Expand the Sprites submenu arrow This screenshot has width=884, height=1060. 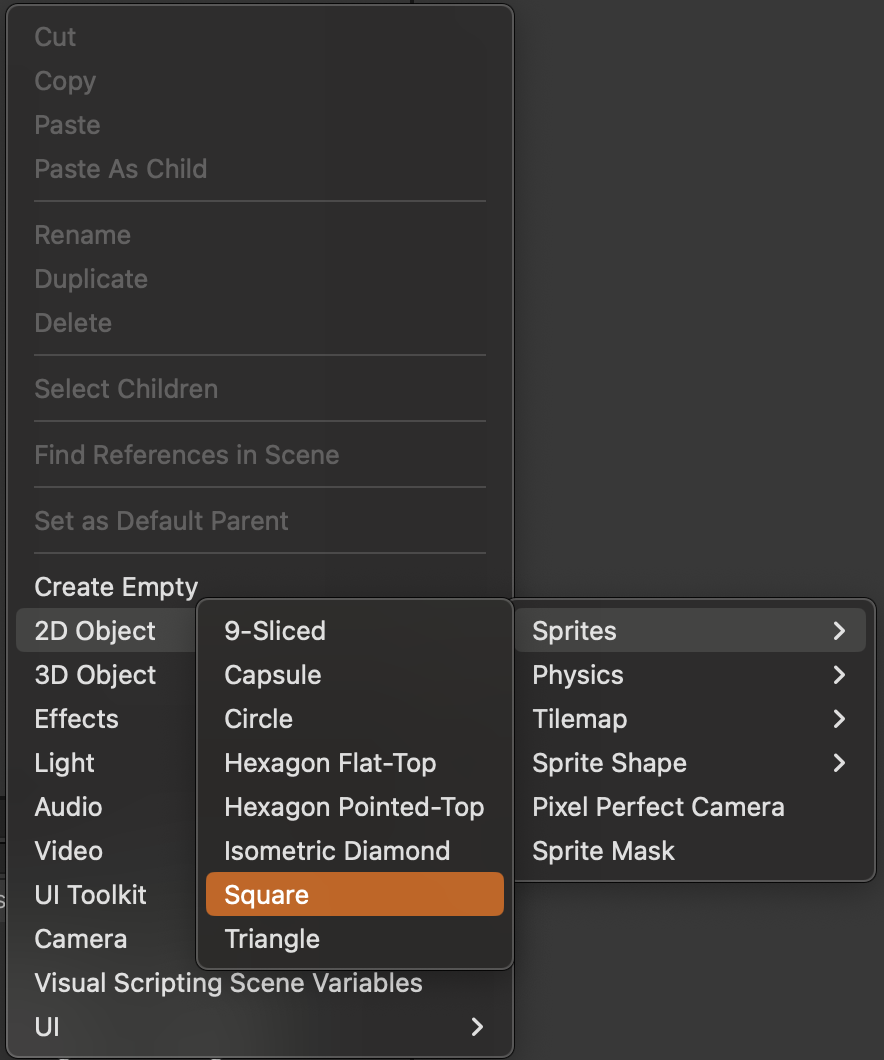[839, 631]
